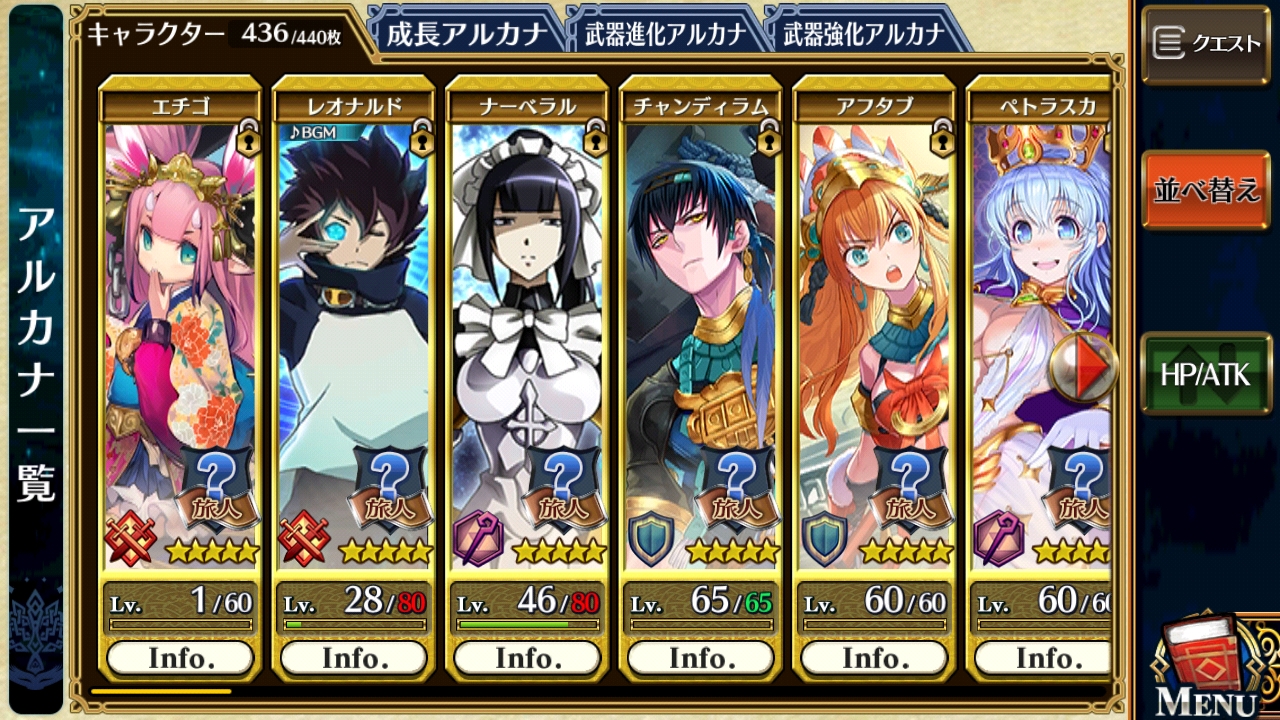
Task: Click Info. button under ナーベラル
Action: [x=527, y=658]
